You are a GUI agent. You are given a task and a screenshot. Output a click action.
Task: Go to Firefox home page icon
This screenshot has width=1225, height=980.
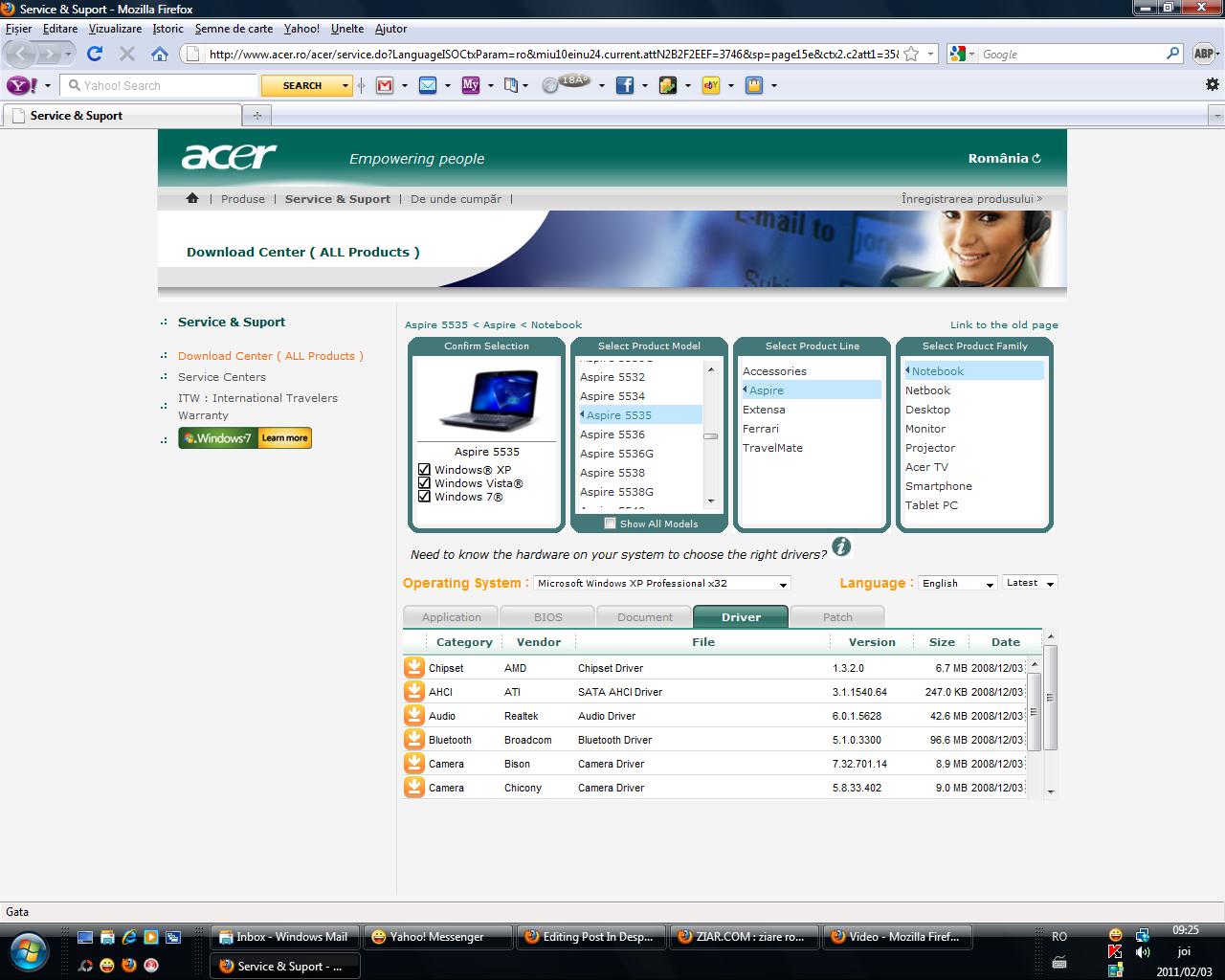[x=160, y=54]
